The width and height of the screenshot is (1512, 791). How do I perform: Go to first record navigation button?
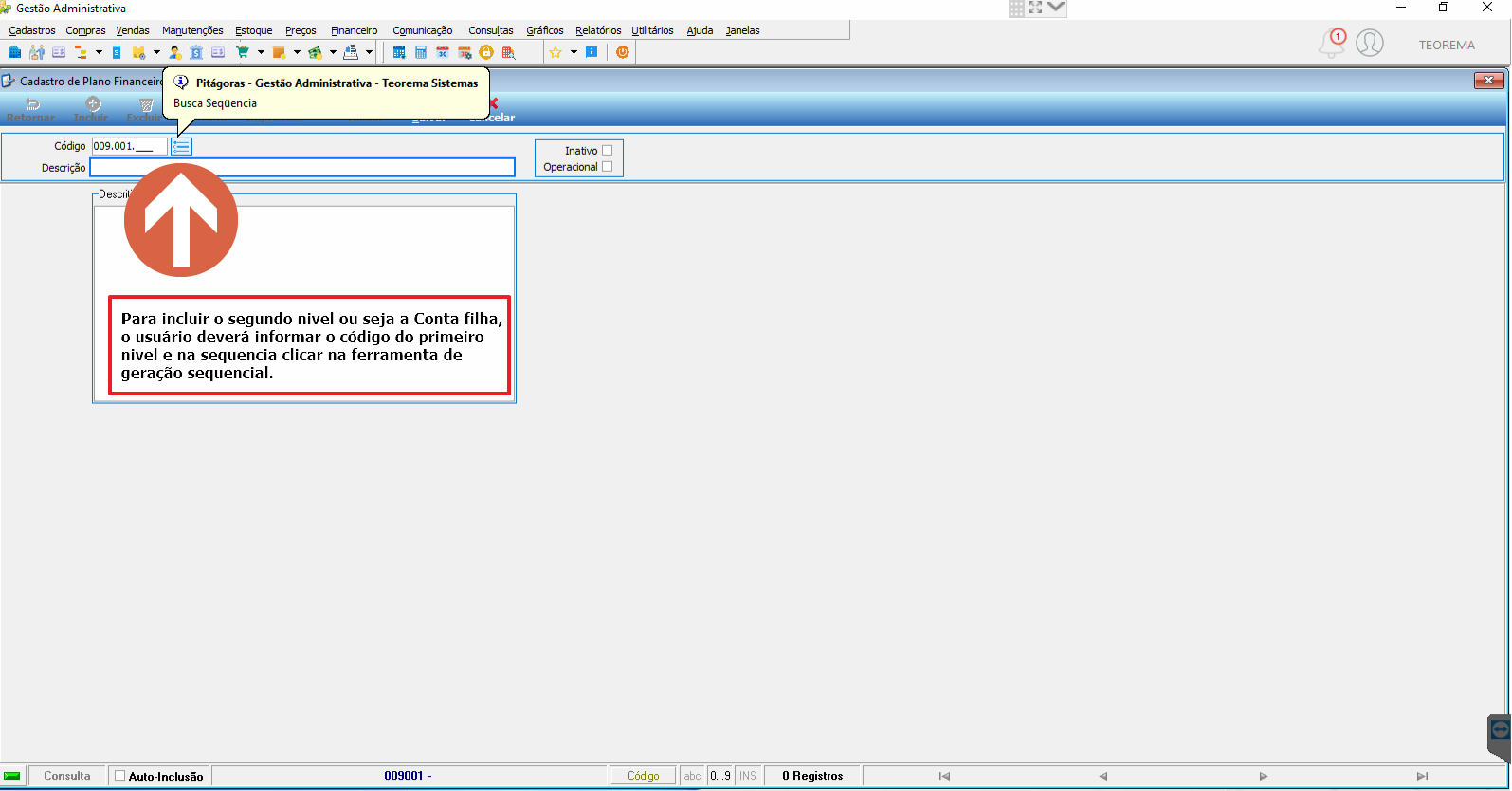(944, 776)
